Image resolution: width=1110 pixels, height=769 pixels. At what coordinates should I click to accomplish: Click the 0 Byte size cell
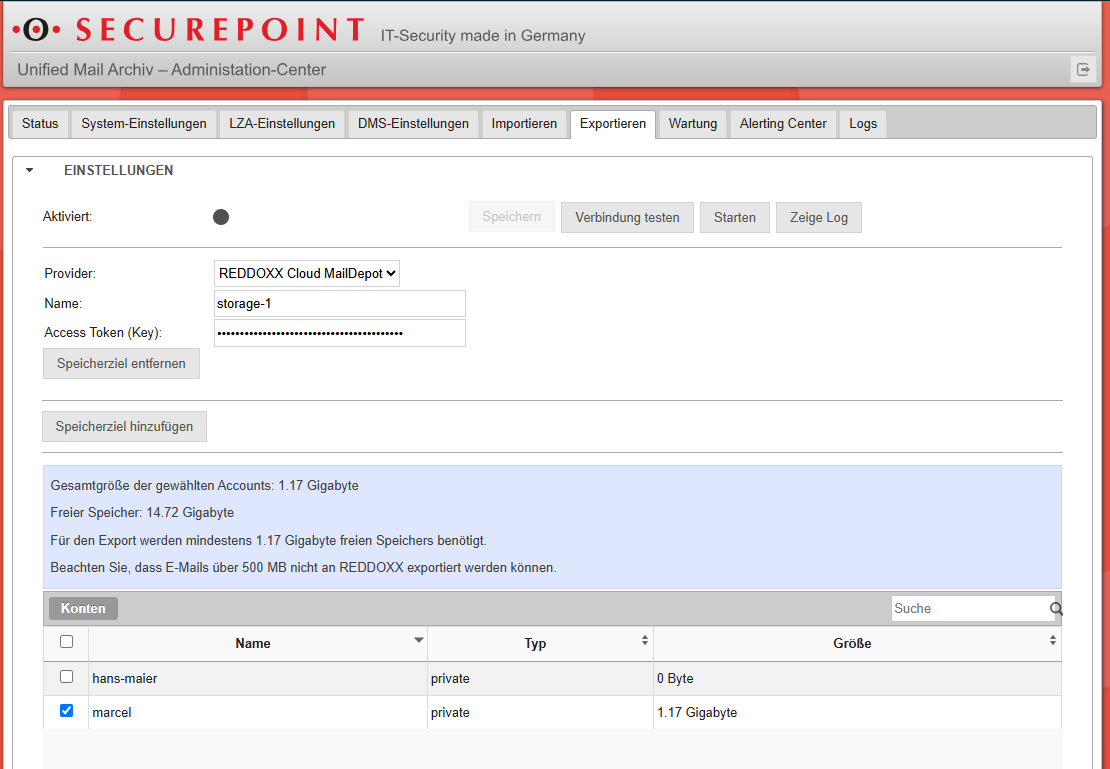point(857,678)
